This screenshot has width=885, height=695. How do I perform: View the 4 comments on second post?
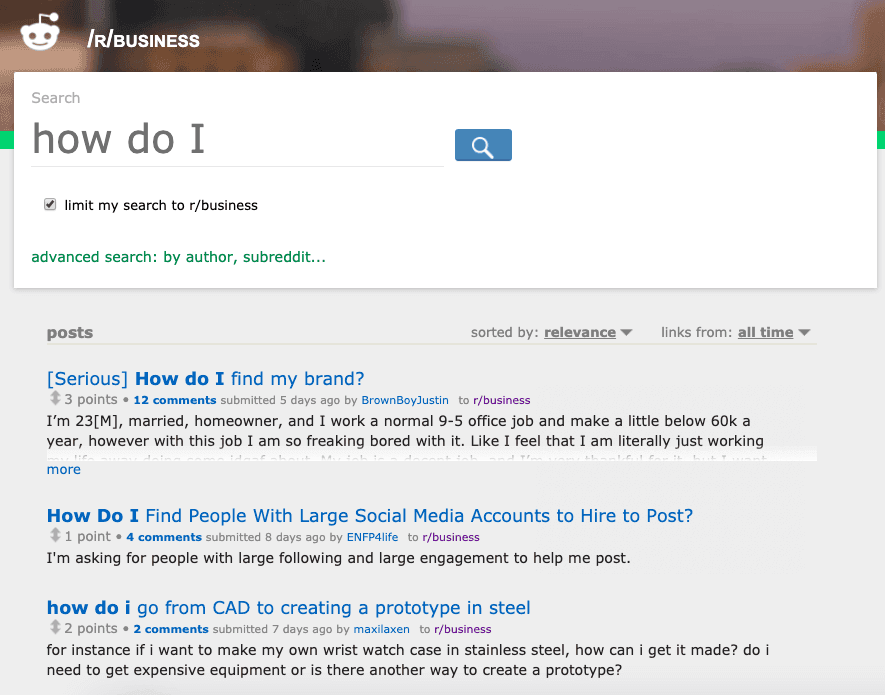click(164, 537)
